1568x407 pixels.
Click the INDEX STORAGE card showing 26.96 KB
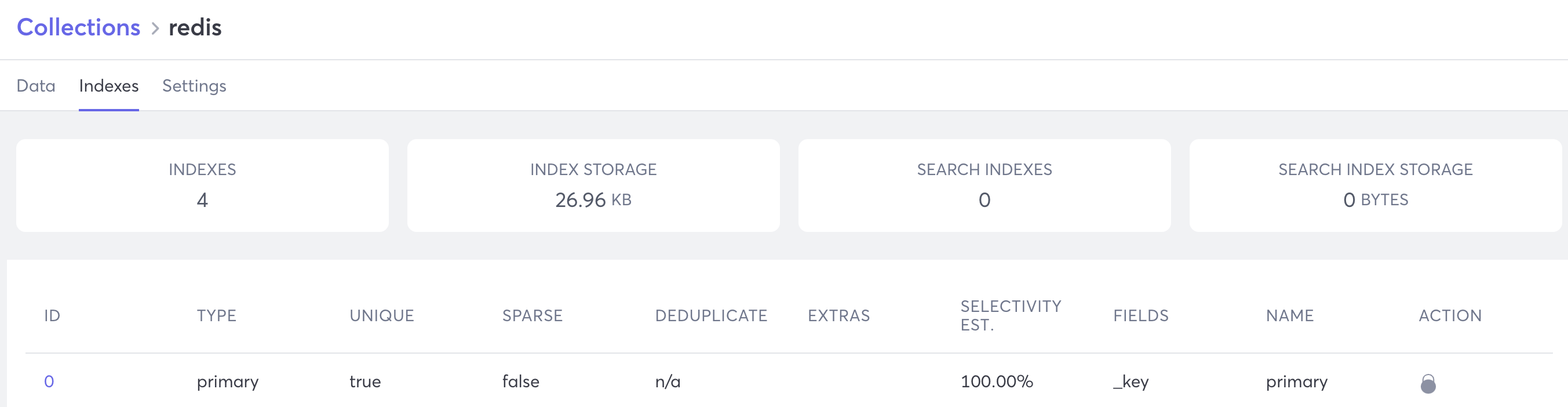coord(593,184)
